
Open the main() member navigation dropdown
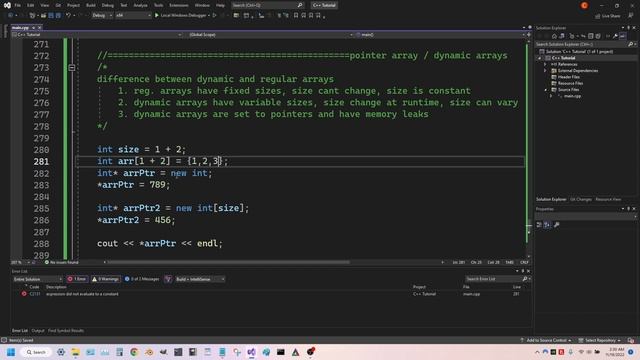click(x=440, y=35)
